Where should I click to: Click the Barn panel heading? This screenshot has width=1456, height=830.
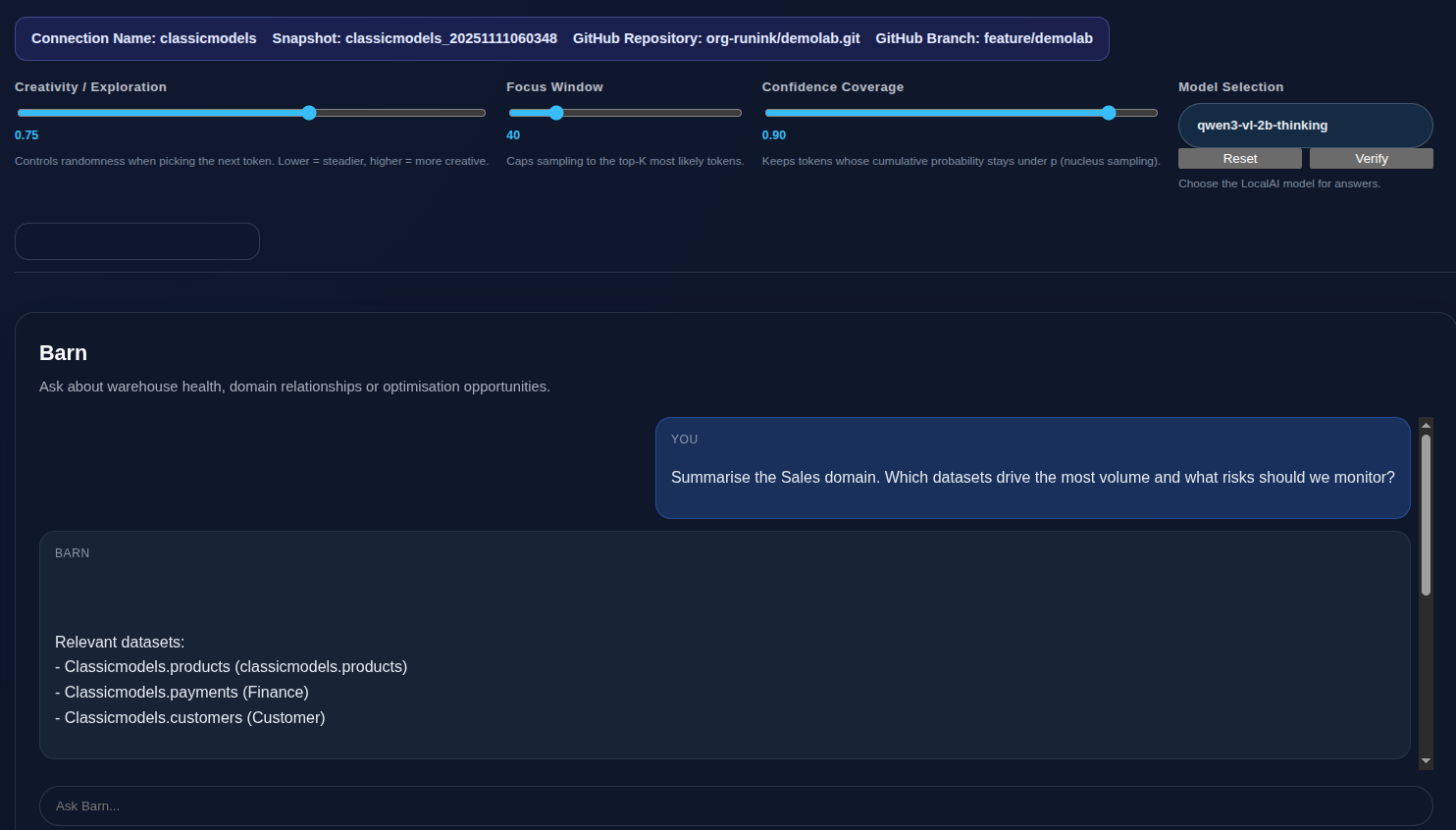point(63,353)
